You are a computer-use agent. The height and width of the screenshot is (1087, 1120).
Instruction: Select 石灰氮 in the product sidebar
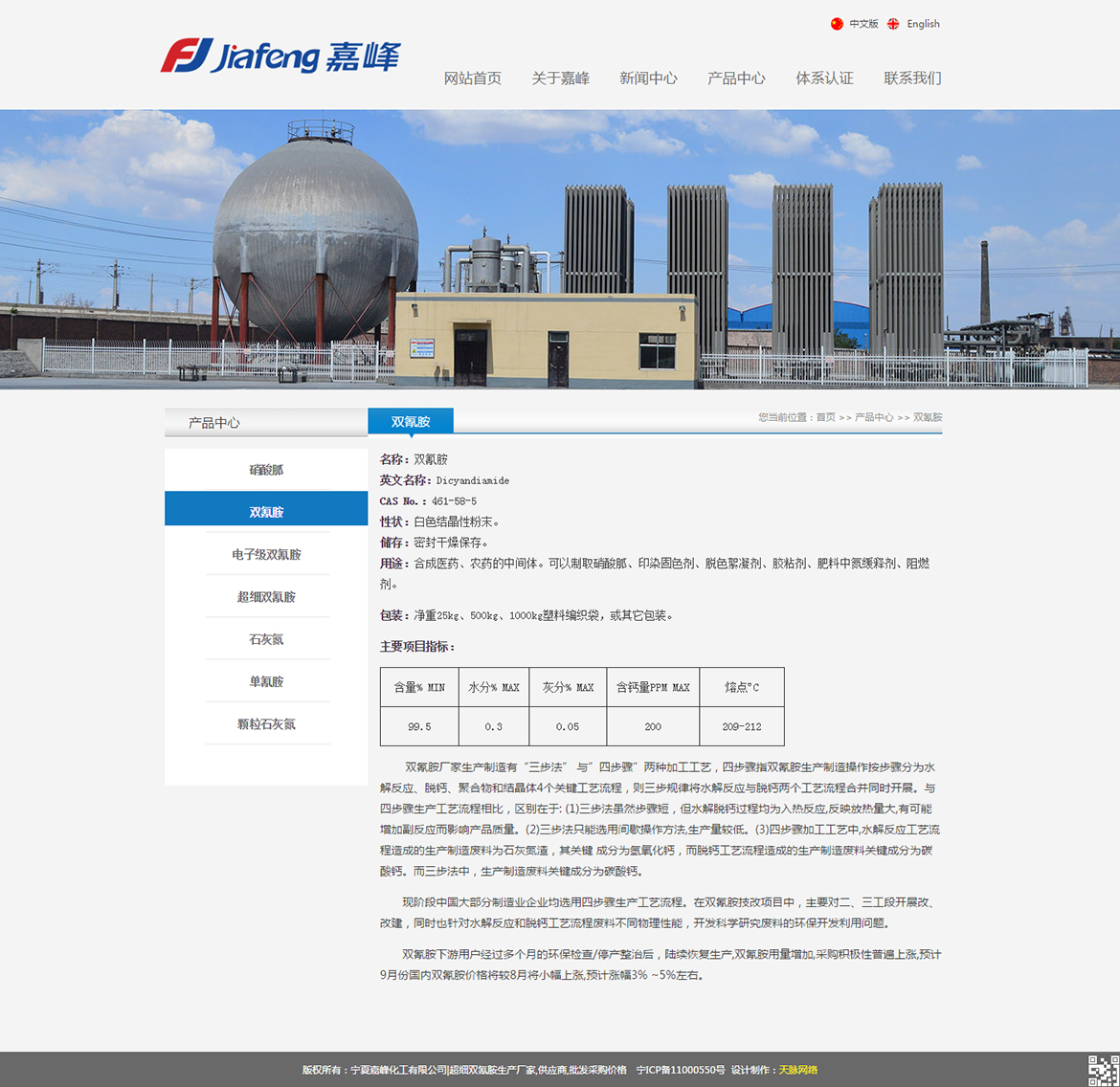click(266, 639)
